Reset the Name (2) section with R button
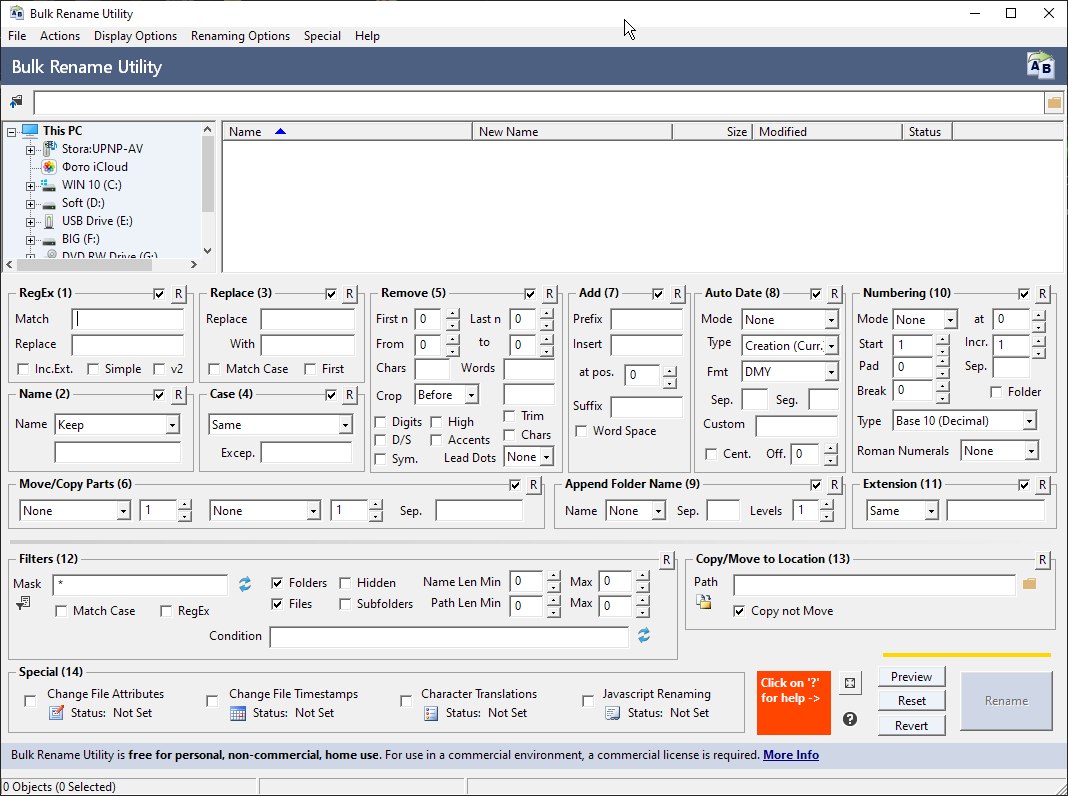This screenshot has width=1068, height=796. pos(178,395)
